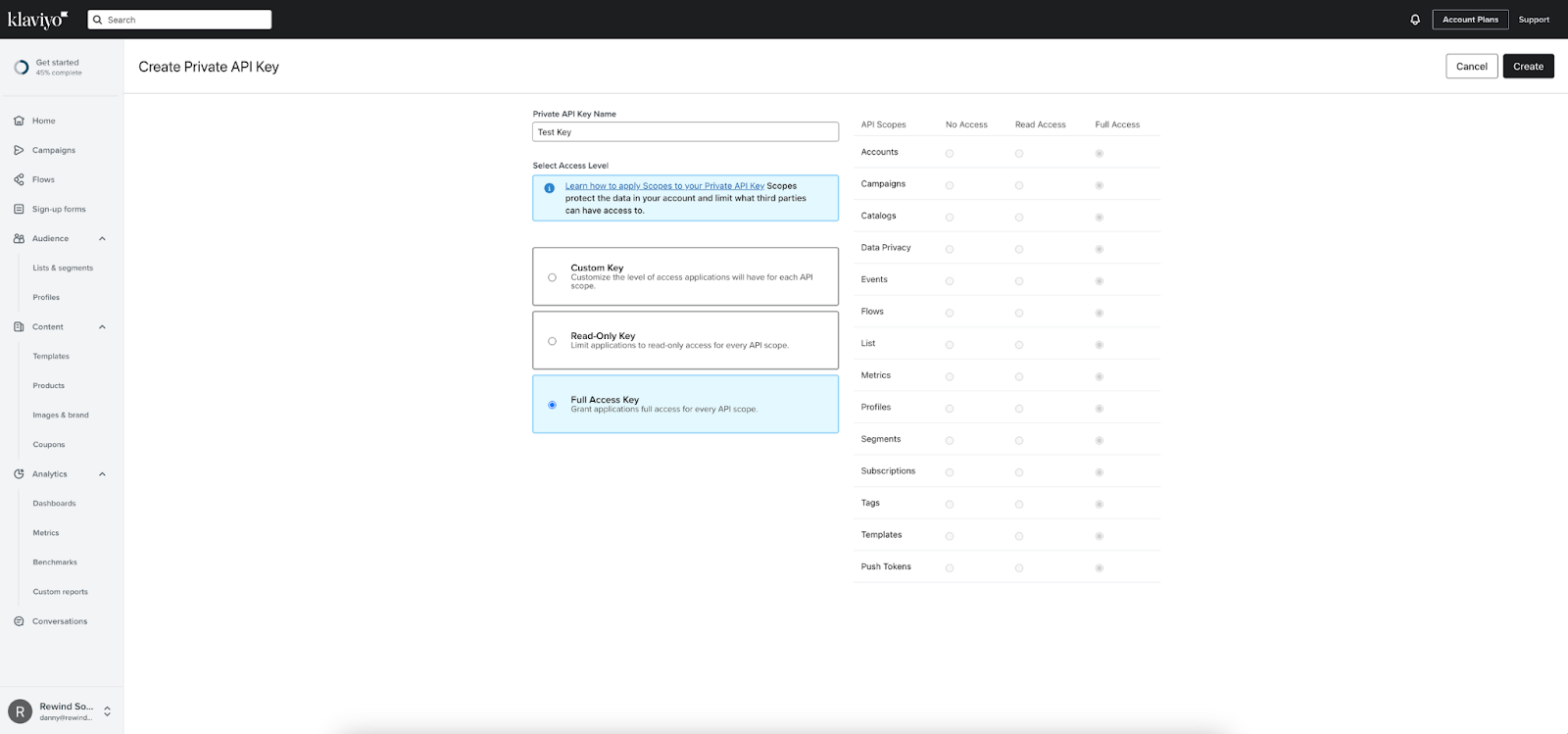1568x734 pixels.
Task: Set Campaigns scope to Read Access
Action: pos(1019,185)
